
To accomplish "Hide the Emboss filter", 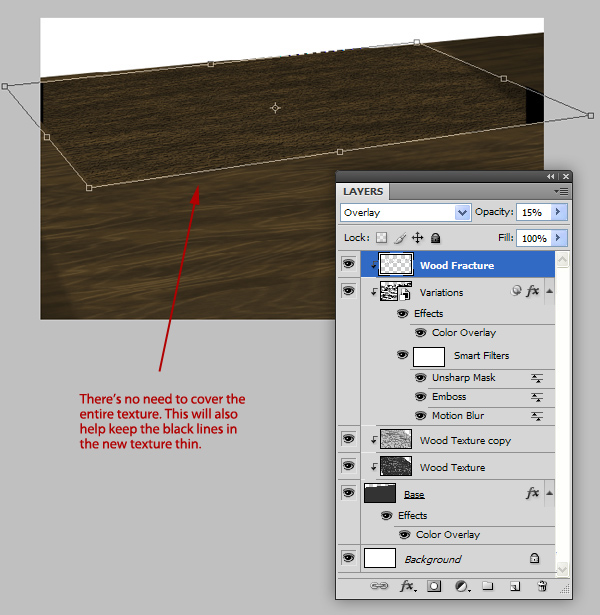I will click(x=420, y=397).
